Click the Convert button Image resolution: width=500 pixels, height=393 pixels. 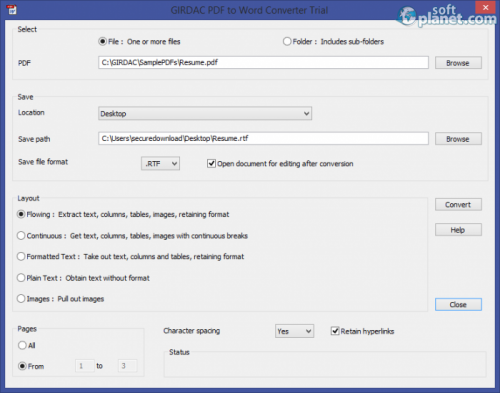[x=458, y=205]
